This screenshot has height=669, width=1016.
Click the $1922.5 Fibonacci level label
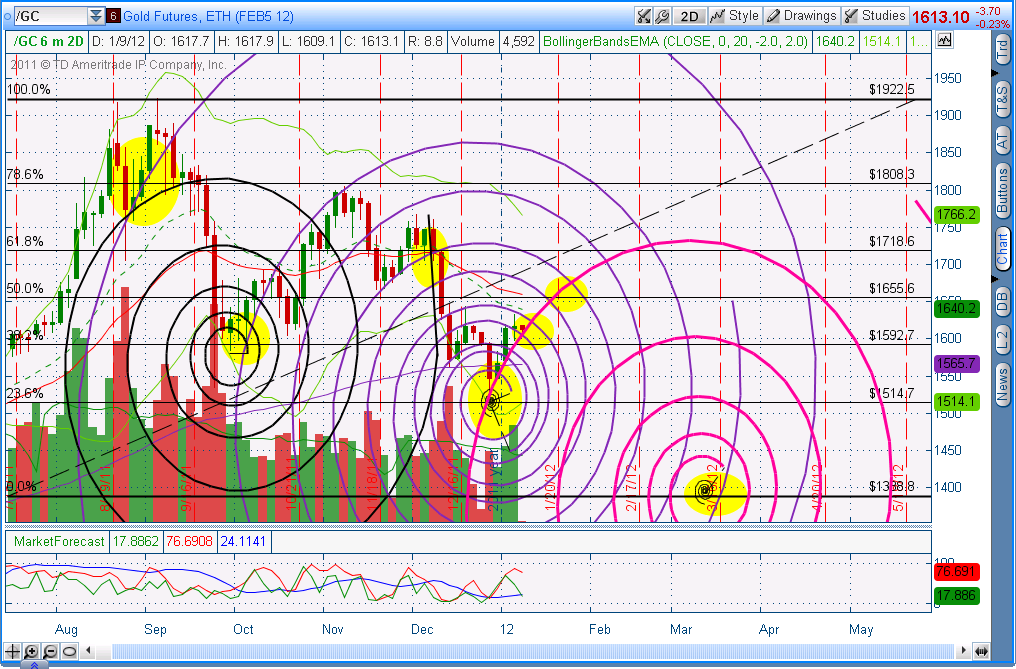(x=892, y=89)
